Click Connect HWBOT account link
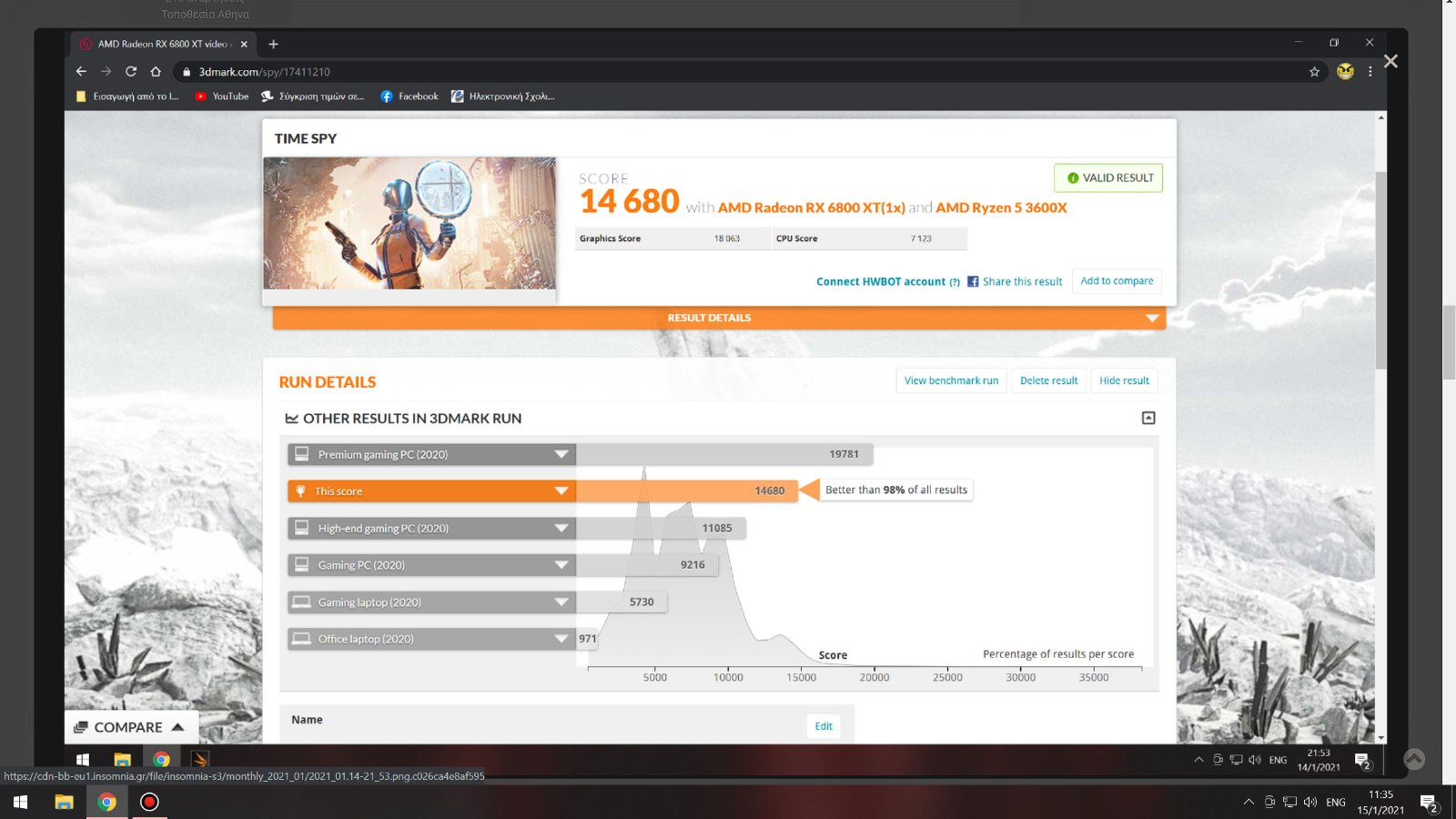The height and width of the screenshot is (819, 1456). [881, 282]
